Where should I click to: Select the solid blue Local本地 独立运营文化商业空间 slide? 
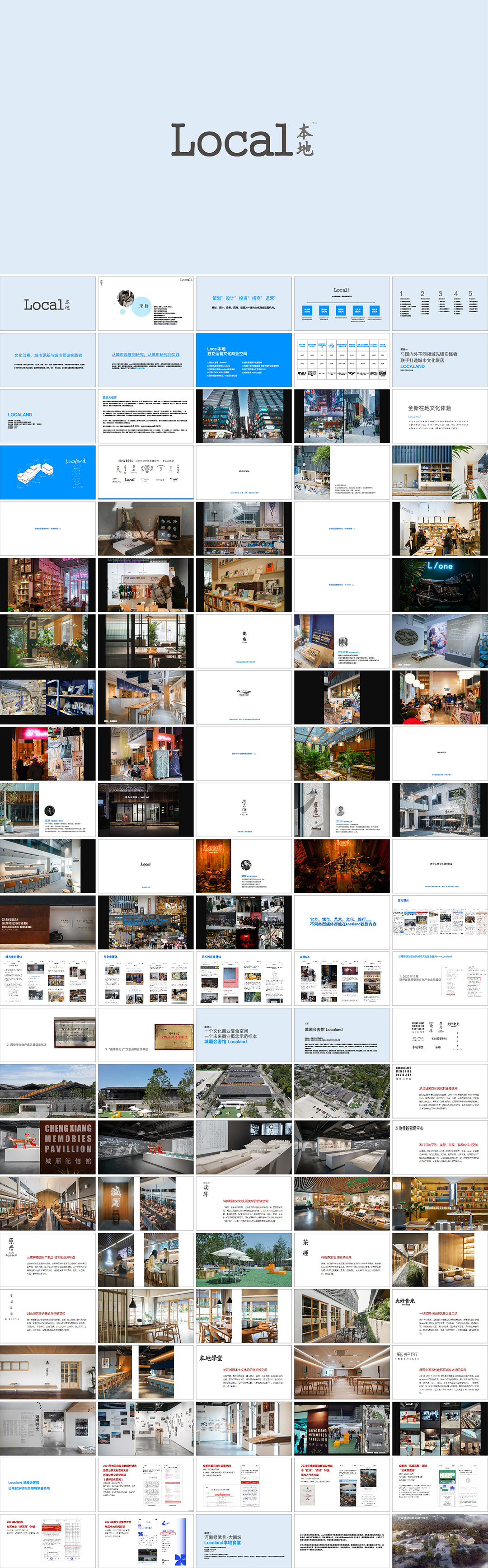[244, 360]
